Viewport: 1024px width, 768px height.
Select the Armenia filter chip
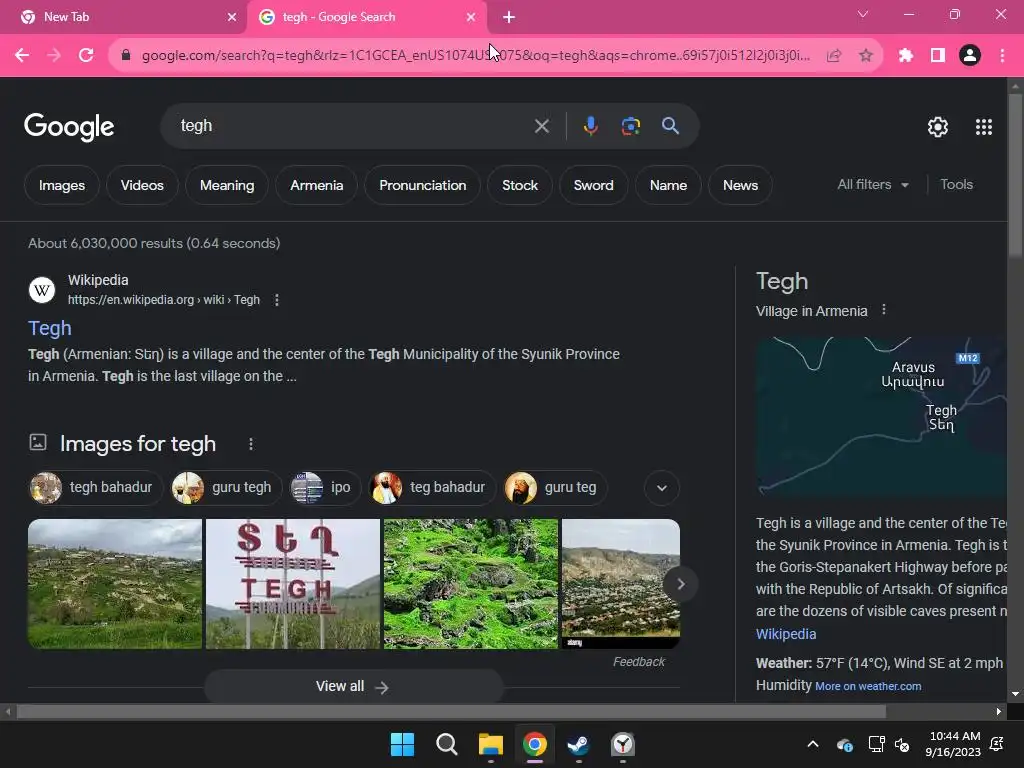coord(317,185)
